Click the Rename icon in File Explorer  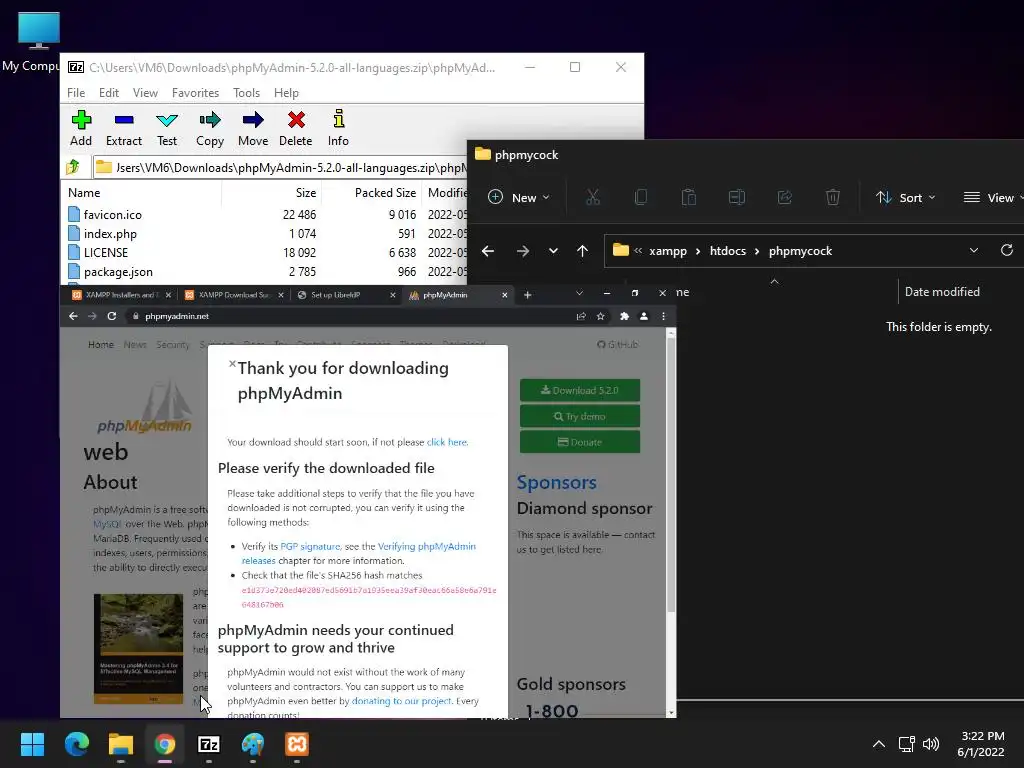point(737,197)
